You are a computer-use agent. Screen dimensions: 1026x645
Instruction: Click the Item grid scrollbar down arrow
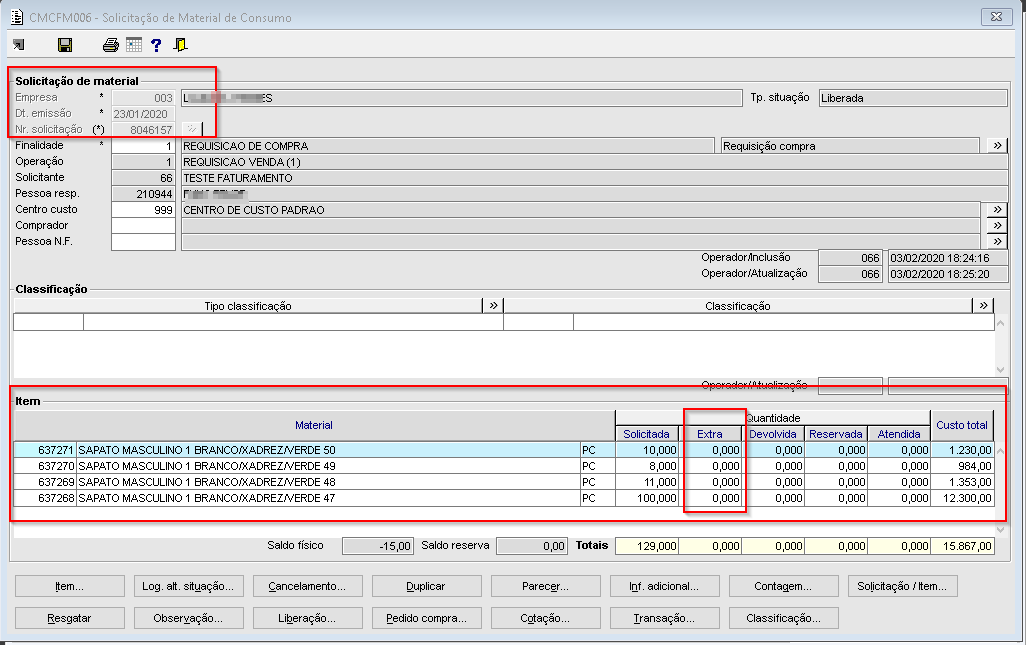tap(1000, 529)
